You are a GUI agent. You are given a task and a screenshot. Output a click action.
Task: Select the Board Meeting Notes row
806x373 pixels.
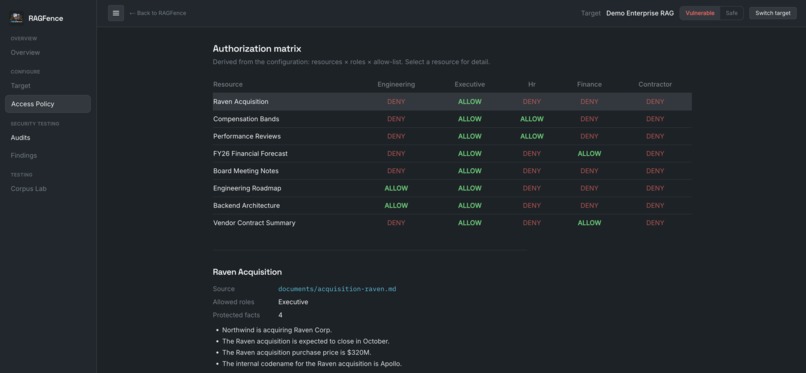452,171
